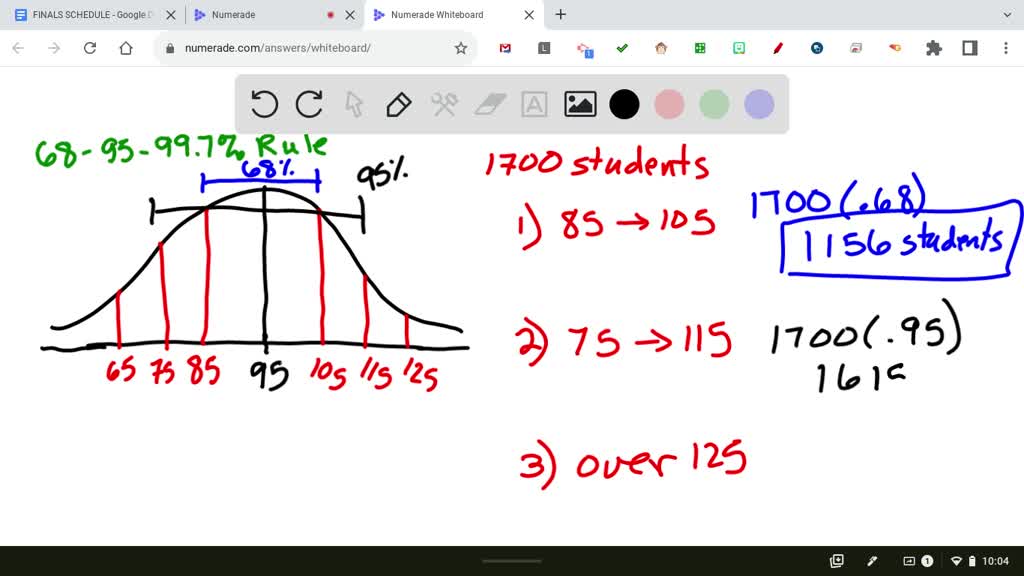Select the pointer/selection tool

pyautogui.click(x=354, y=105)
